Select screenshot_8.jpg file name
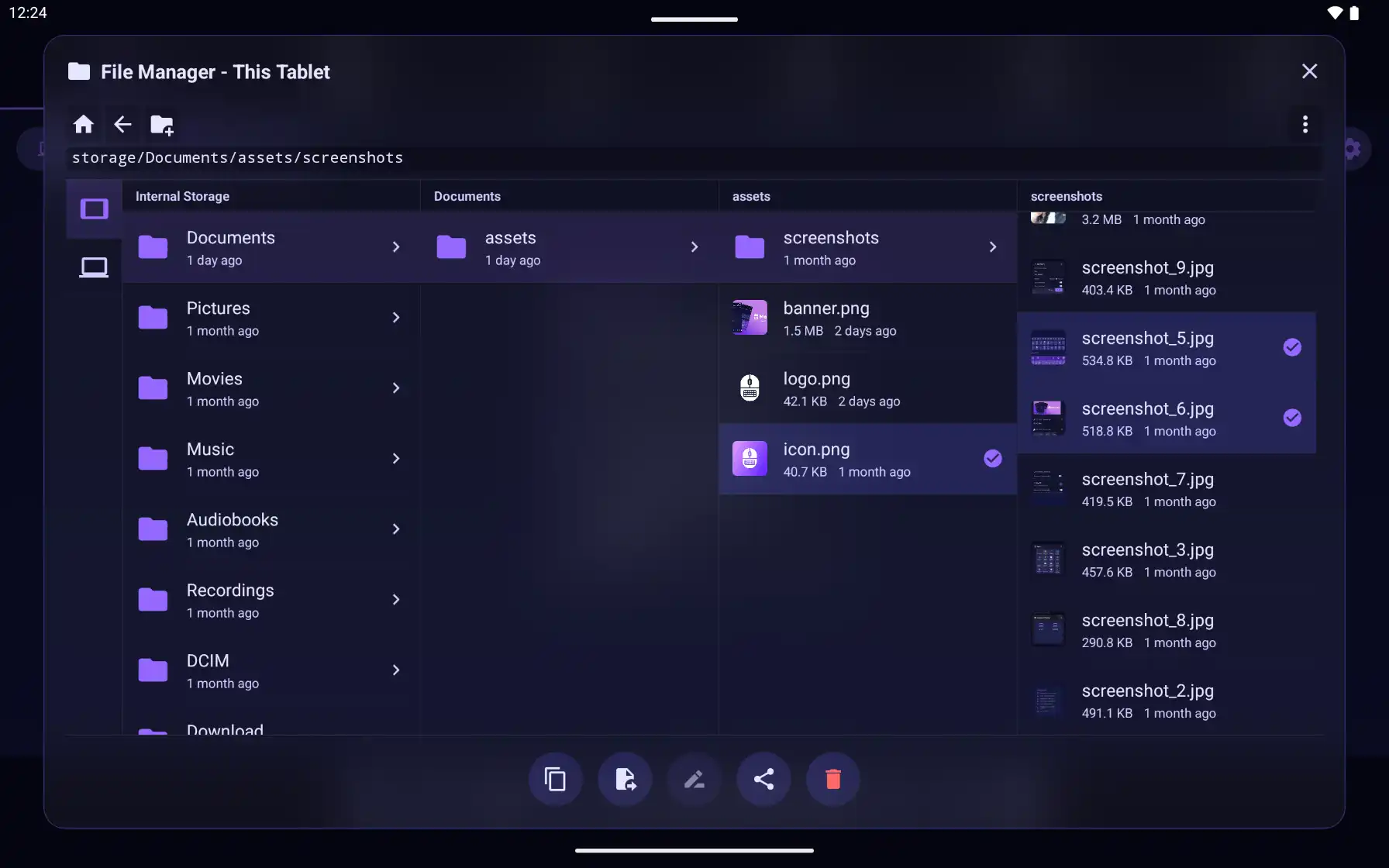Image resolution: width=1389 pixels, height=868 pixels. [1148, 620]
